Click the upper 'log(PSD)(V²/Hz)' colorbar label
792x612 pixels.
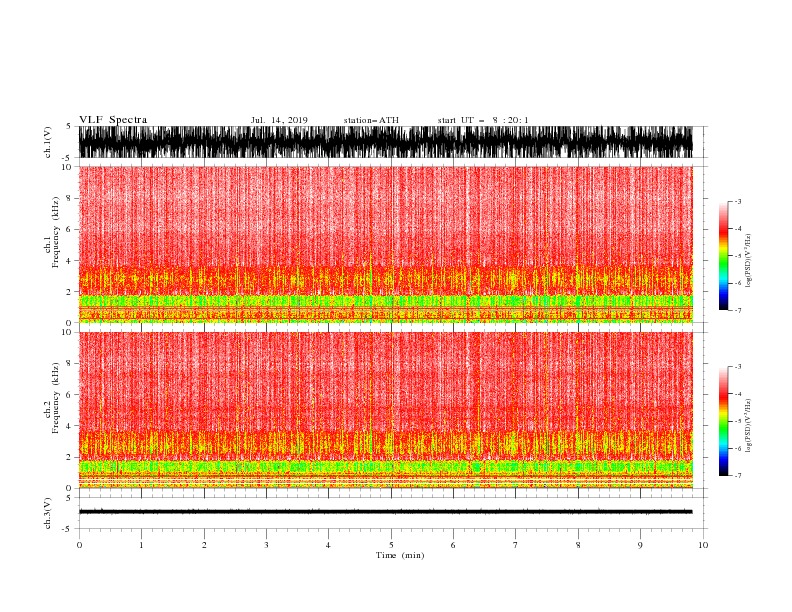point(748,261)
